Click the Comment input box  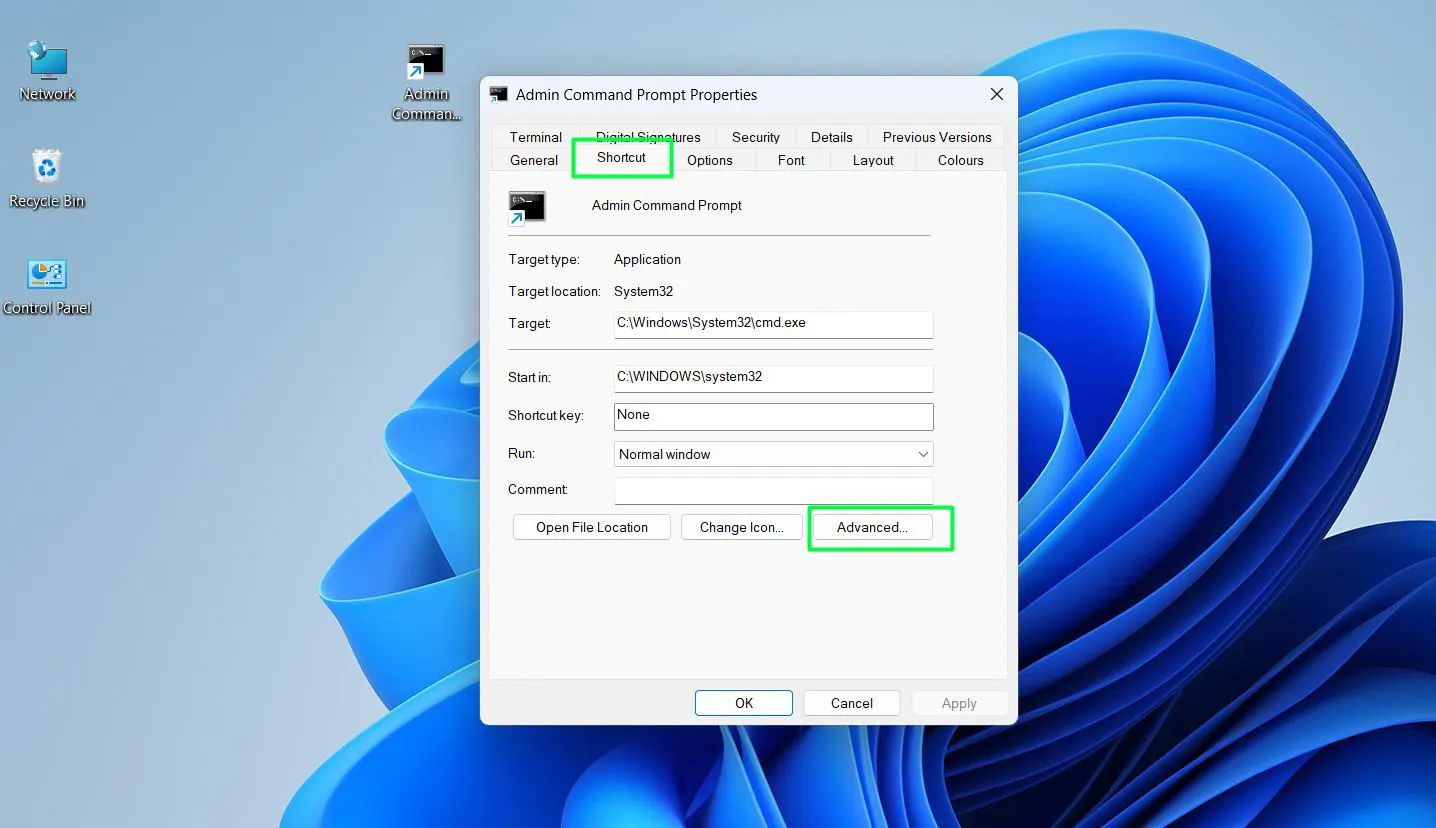pyautogui.click(x=772, y=490)
